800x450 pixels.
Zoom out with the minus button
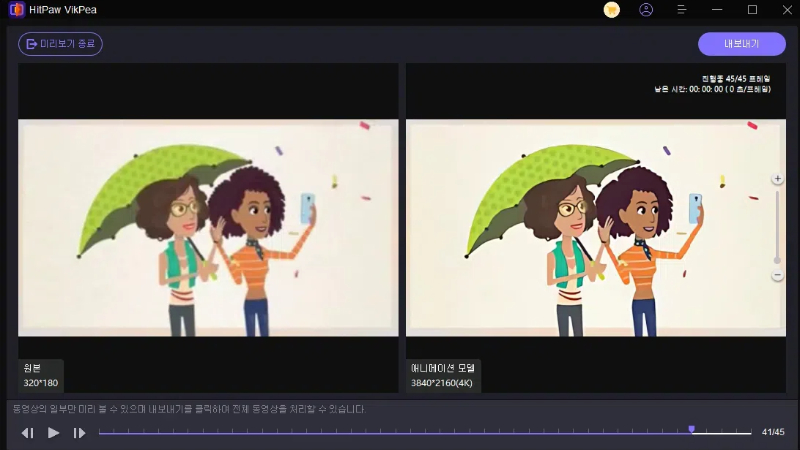coord(777,275)
